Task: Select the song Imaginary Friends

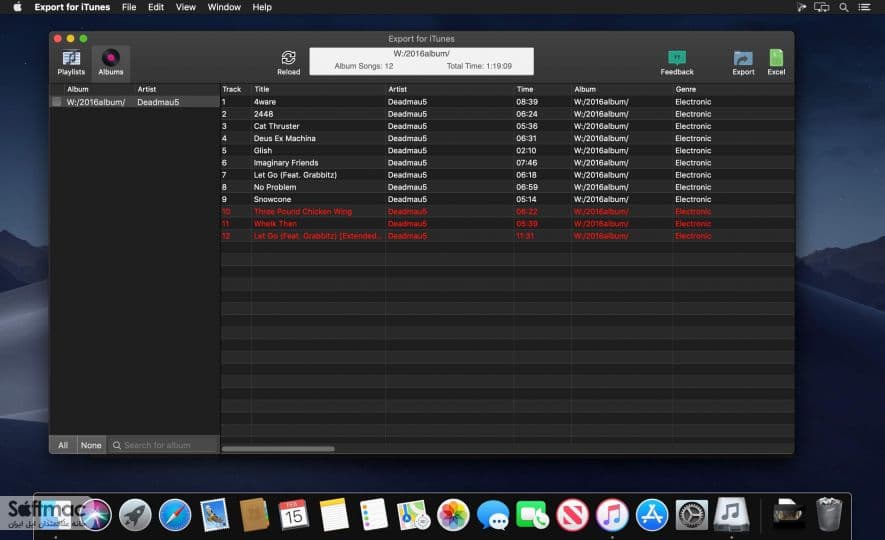Action: tap(286, 163)
